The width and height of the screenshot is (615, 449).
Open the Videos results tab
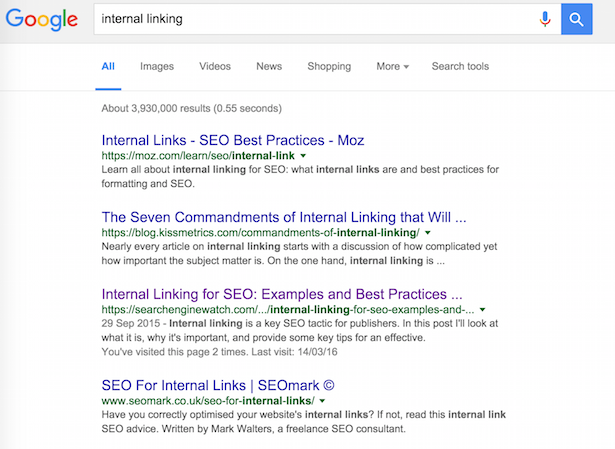[x=214, y=67]
